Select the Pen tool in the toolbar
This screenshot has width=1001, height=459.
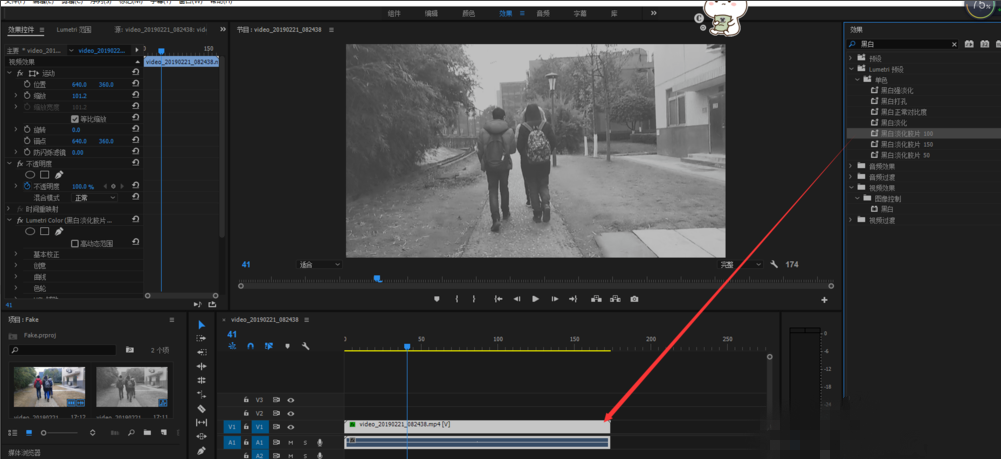point(201,451)
